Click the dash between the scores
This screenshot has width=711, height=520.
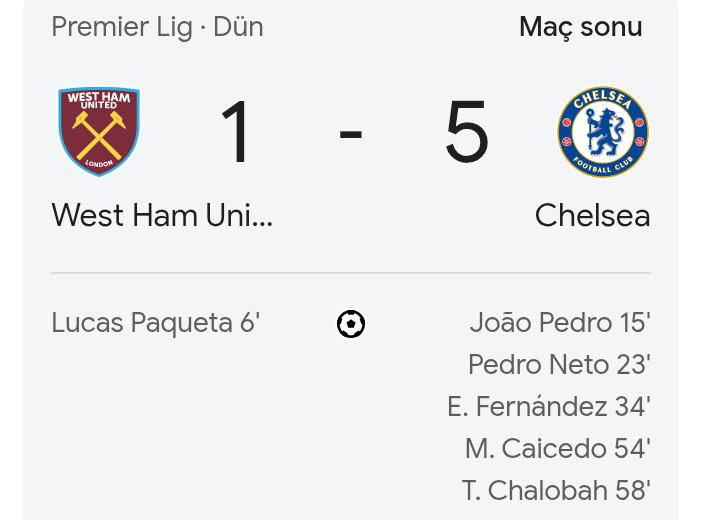351,134
